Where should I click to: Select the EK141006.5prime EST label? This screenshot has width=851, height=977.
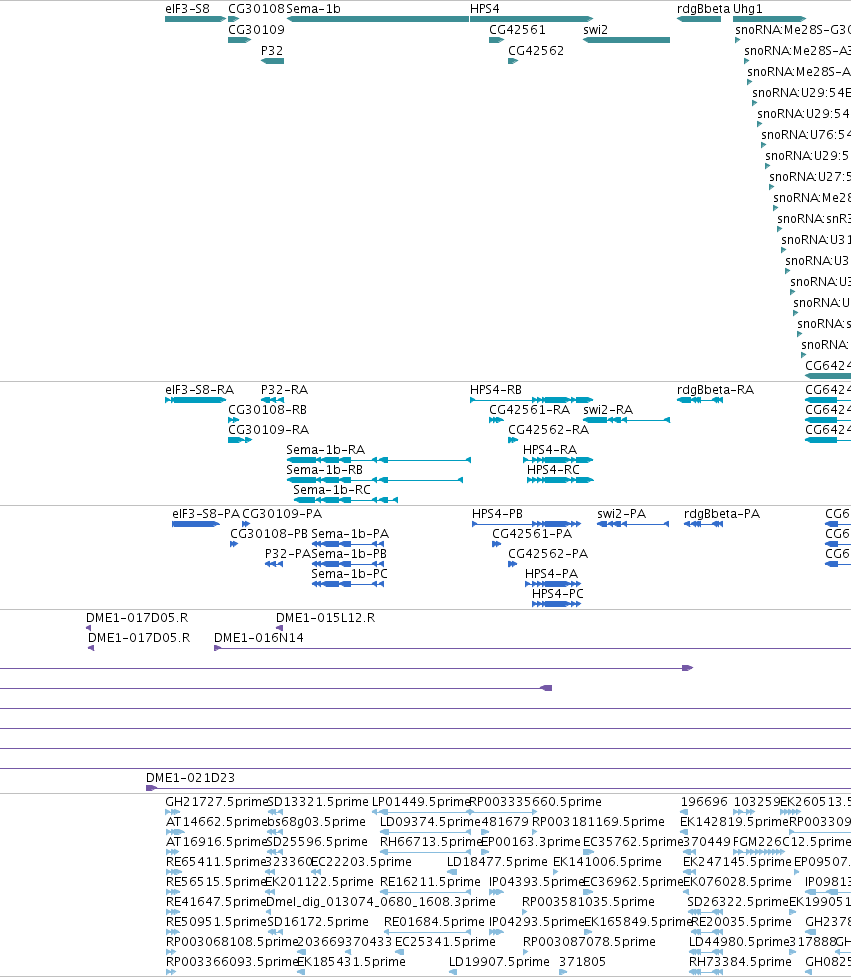tap(607, 861)
